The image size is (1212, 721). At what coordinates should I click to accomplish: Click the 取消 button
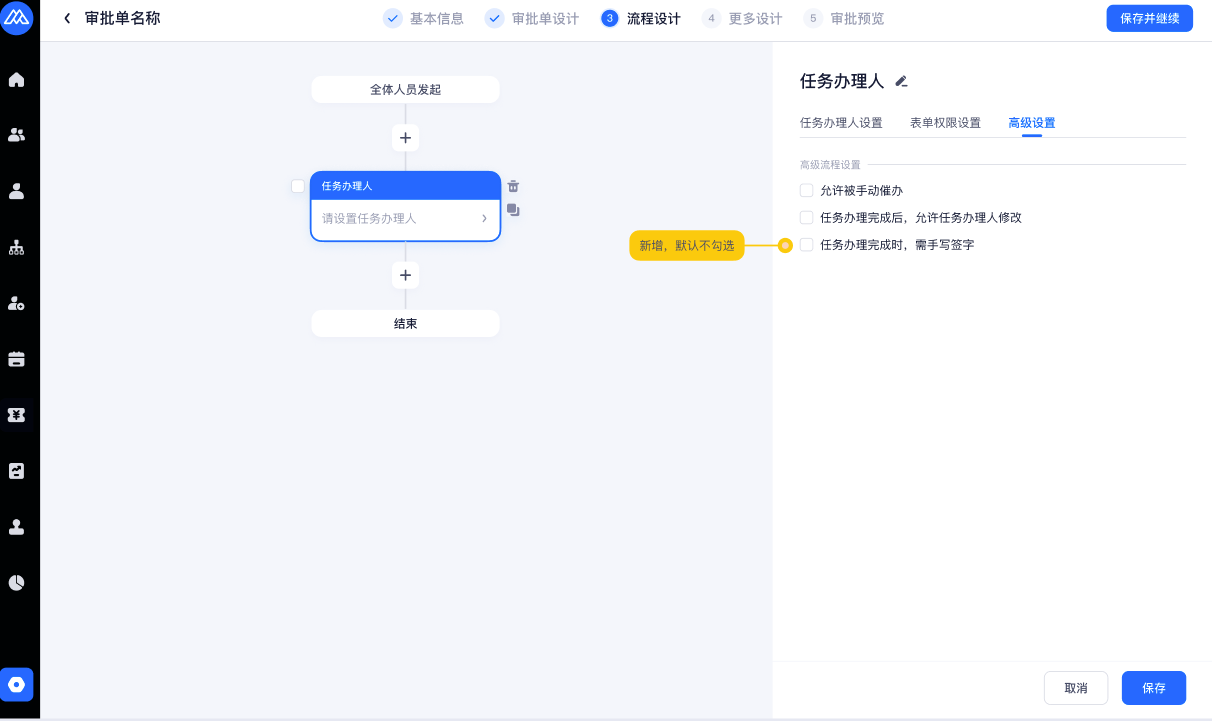pyautogui.click(x=1075, y=688)
